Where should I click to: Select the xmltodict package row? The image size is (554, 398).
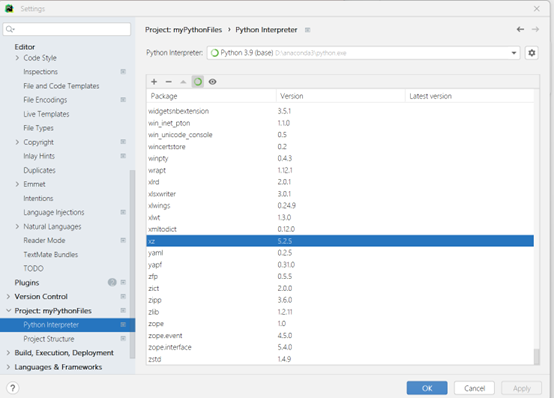point(340,229)
